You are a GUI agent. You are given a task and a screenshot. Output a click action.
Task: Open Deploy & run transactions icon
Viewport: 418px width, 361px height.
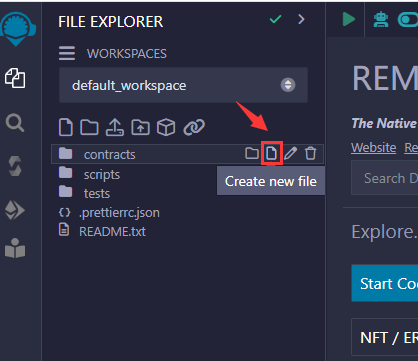coord(15,210)
